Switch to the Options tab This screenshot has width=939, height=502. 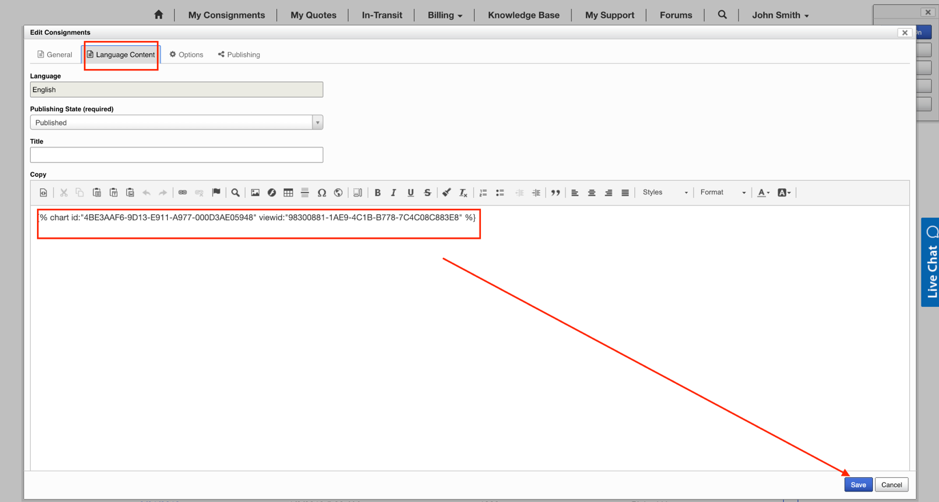tap(186, 55)
